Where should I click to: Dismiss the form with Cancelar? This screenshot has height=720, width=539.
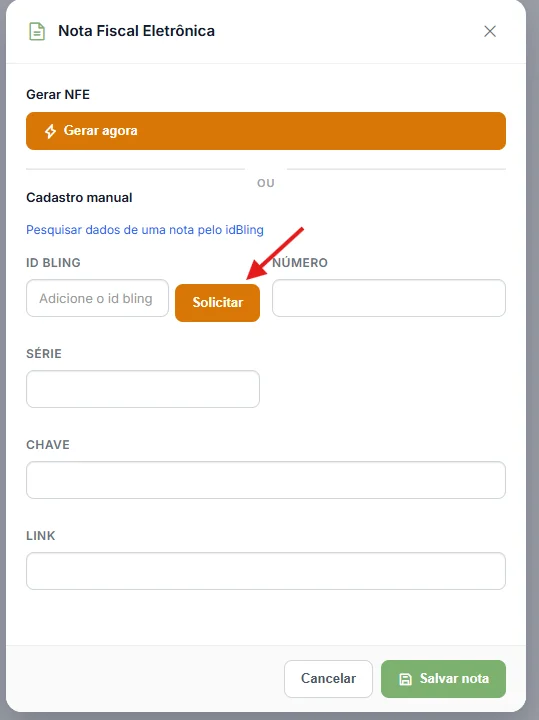[x=328, y=679]
